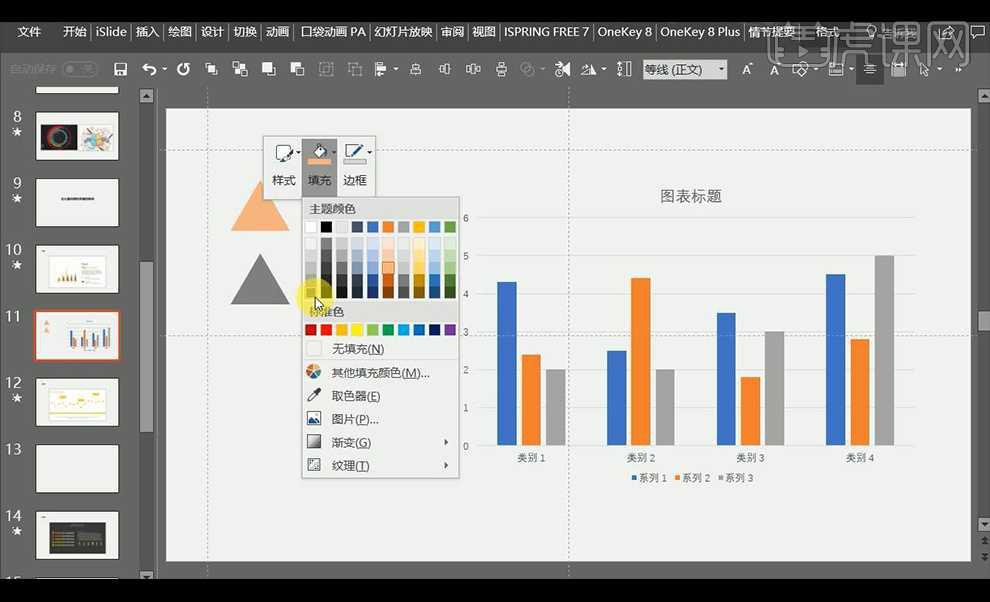
Task: Open the 样式 quick styles icon
Action: [282, 152]
